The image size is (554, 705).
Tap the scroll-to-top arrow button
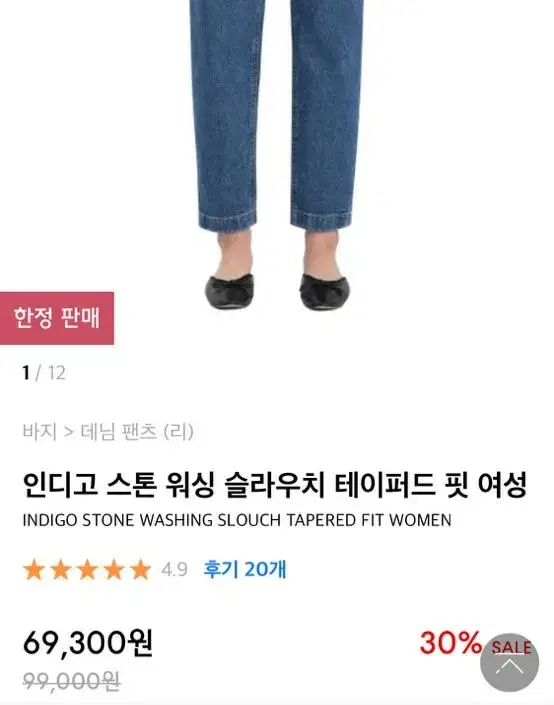pos(509,663)
